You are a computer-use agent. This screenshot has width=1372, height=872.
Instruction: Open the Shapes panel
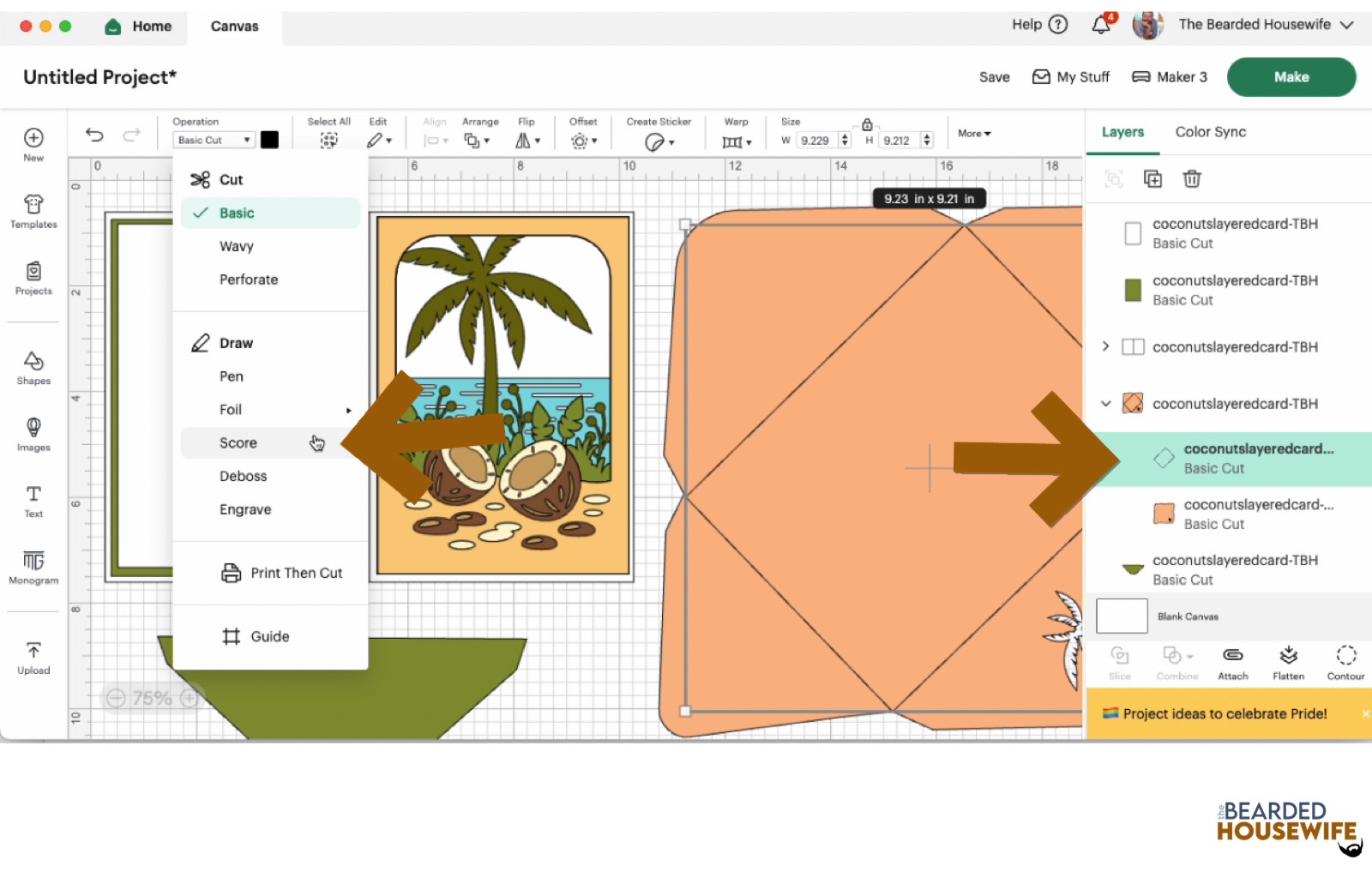click(x=33, y=368)
